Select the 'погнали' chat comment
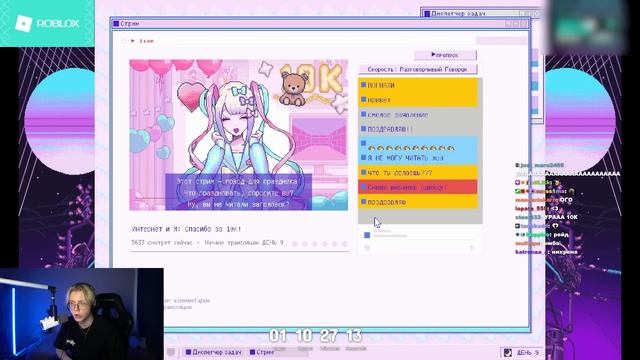The height and width of the screenshot is (360, 640). tap(418, 85)
